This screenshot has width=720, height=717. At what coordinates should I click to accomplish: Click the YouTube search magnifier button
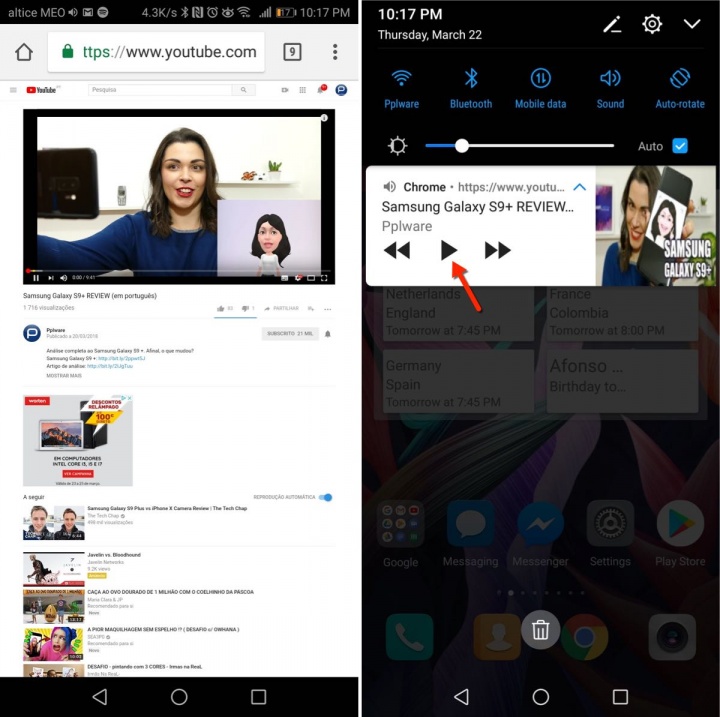click(243, 90)
